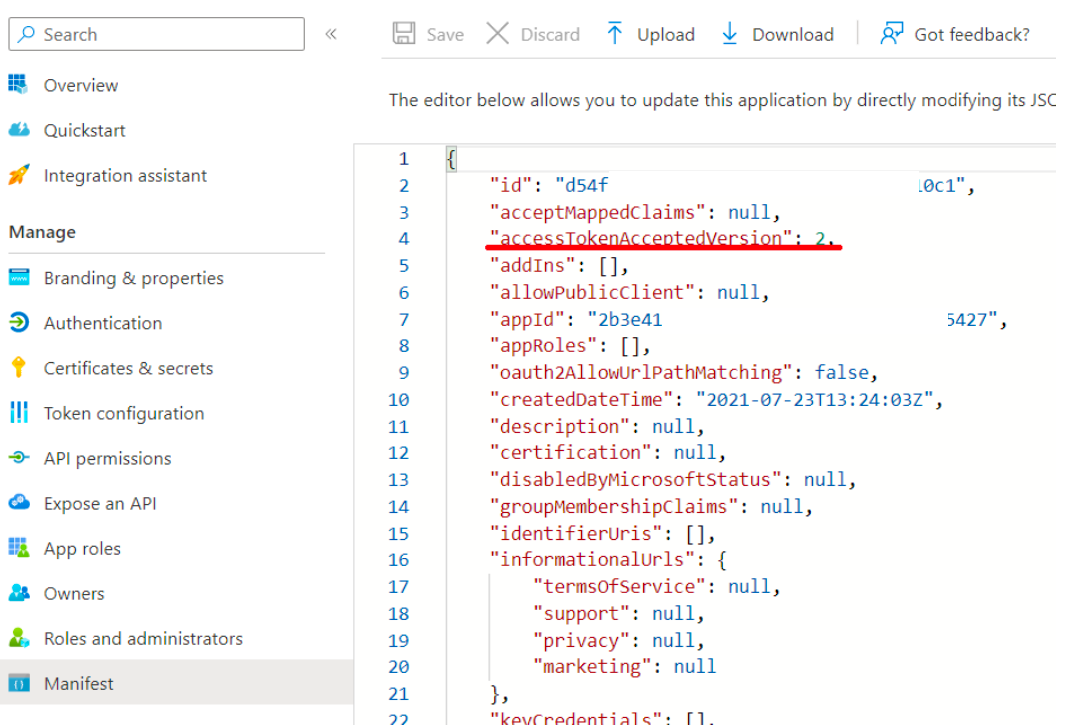The height and width of the screenshot is (728, 1068).
Task: Click the Download arrow icon
Action: [729, 33]
